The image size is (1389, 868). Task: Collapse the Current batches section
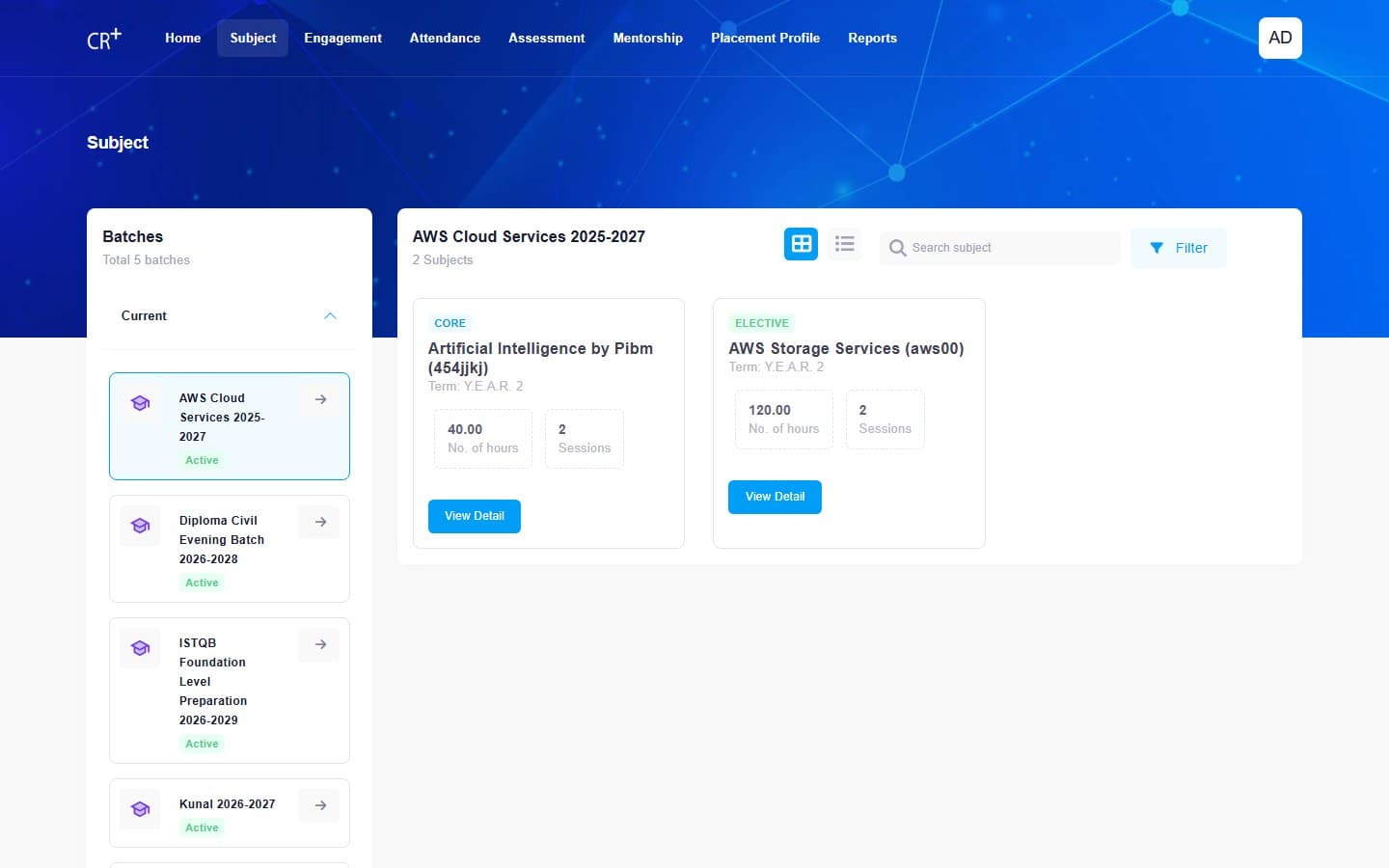(330, 316)
